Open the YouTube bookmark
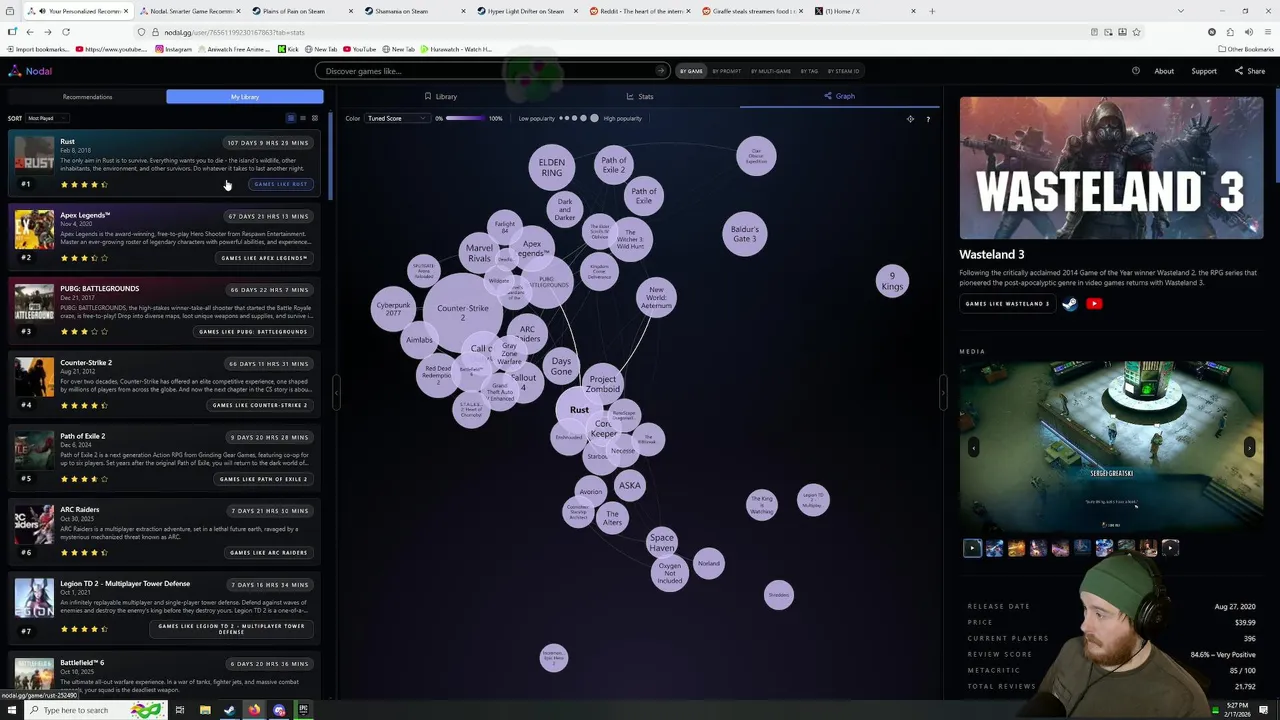 [359, 49]
